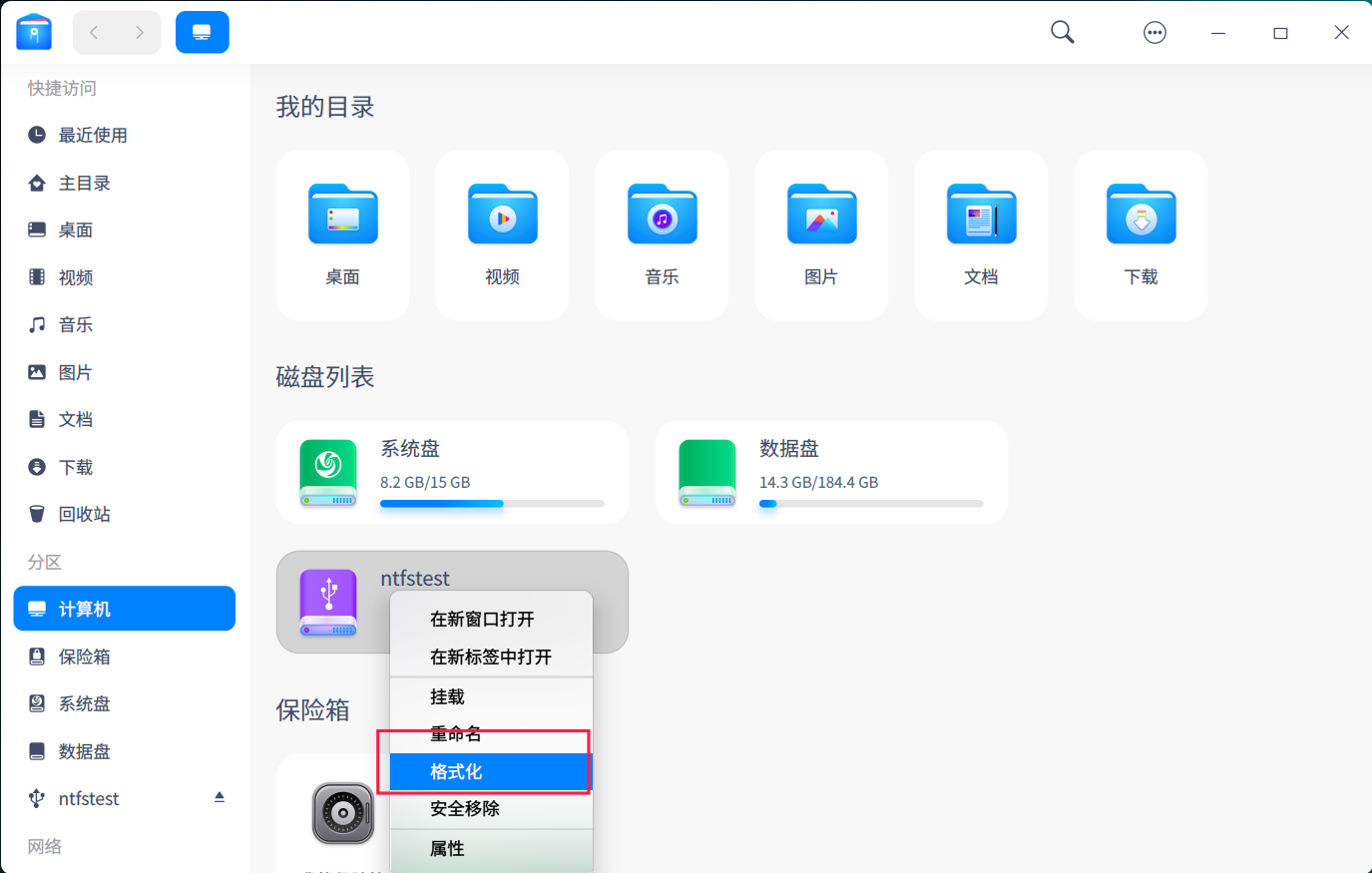Click the download icon beside sidebar 下载

click(37, 467)
